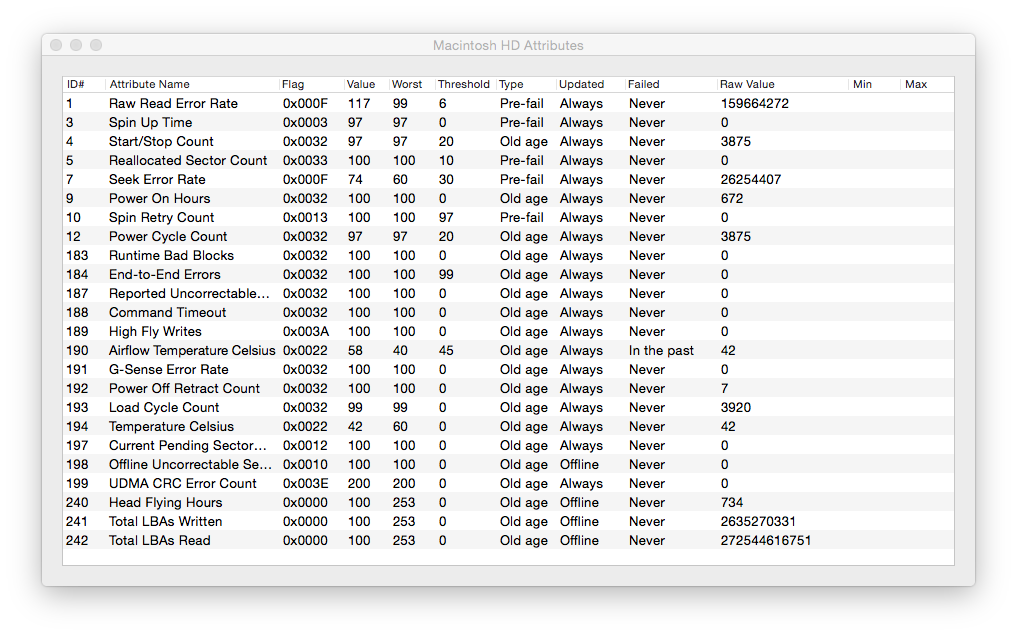Sort by Attribute Name column header

coord(192,84)
